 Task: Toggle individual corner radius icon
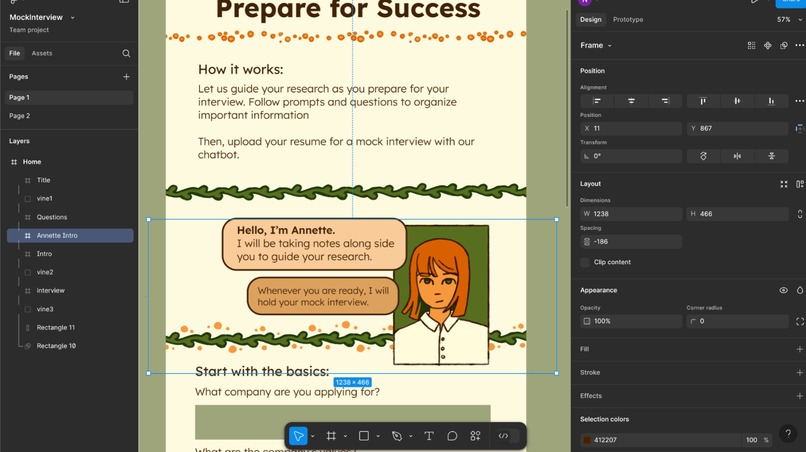point(800,321)
